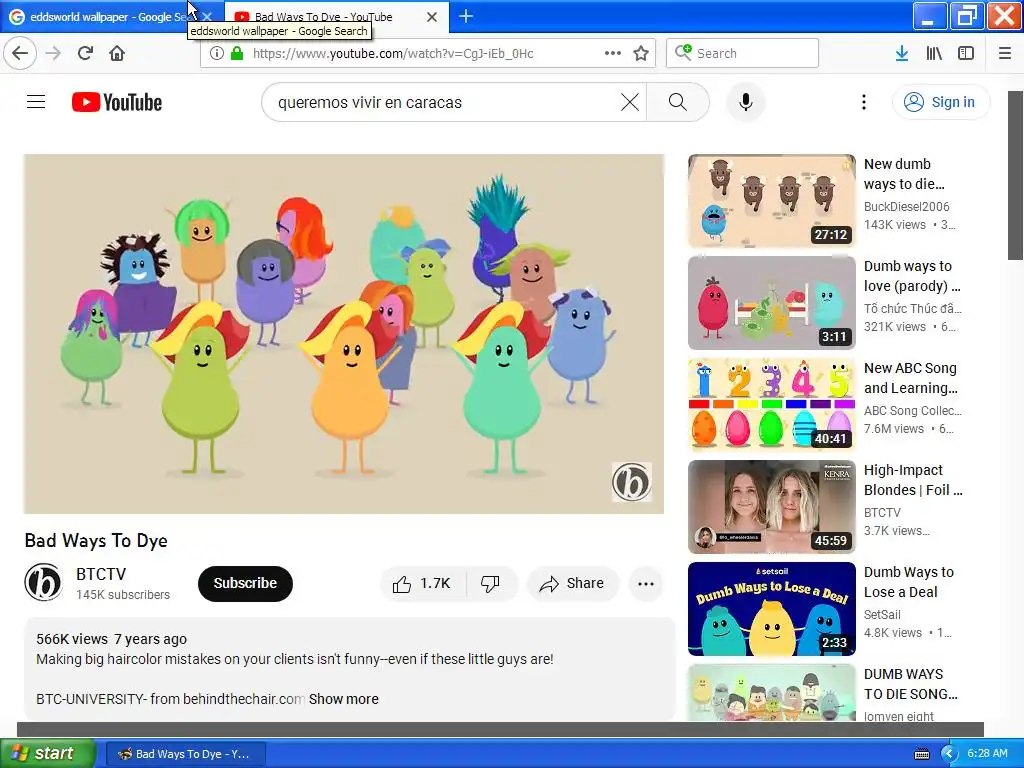This screenshot has width=1024, height=768.
Task: Open New ABC Song and Learning thumbnail
Action: (x=771, y=405)
